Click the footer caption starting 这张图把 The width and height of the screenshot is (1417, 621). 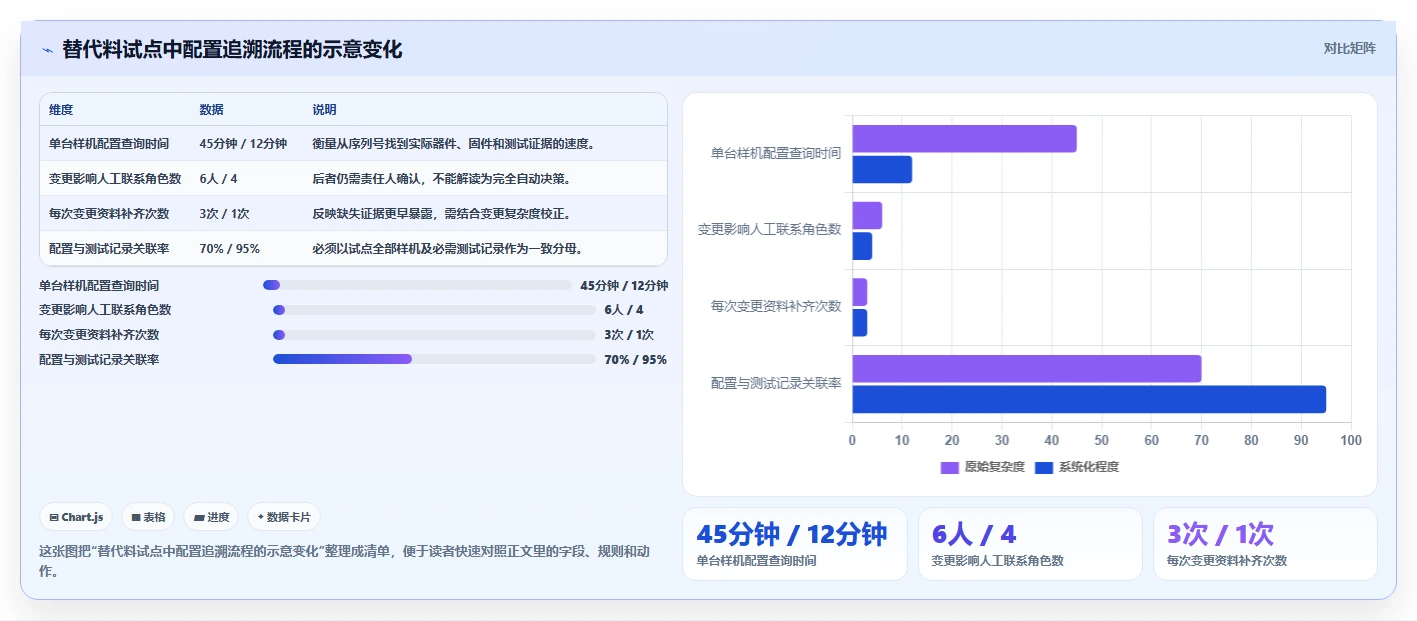tap(344, 561)
